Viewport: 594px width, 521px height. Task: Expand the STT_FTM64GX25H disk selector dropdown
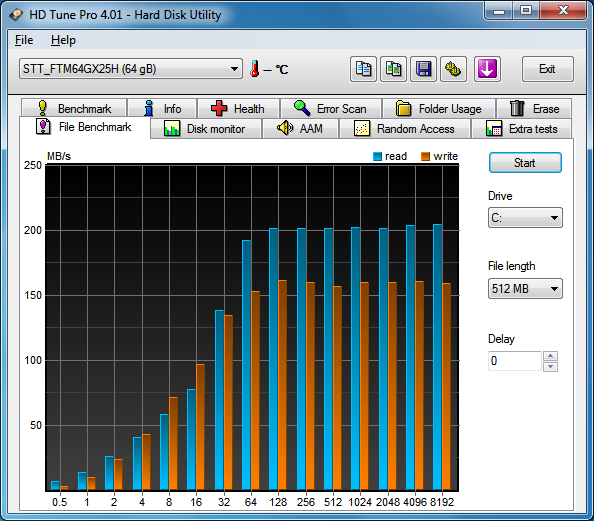click(x=131, y=69)
